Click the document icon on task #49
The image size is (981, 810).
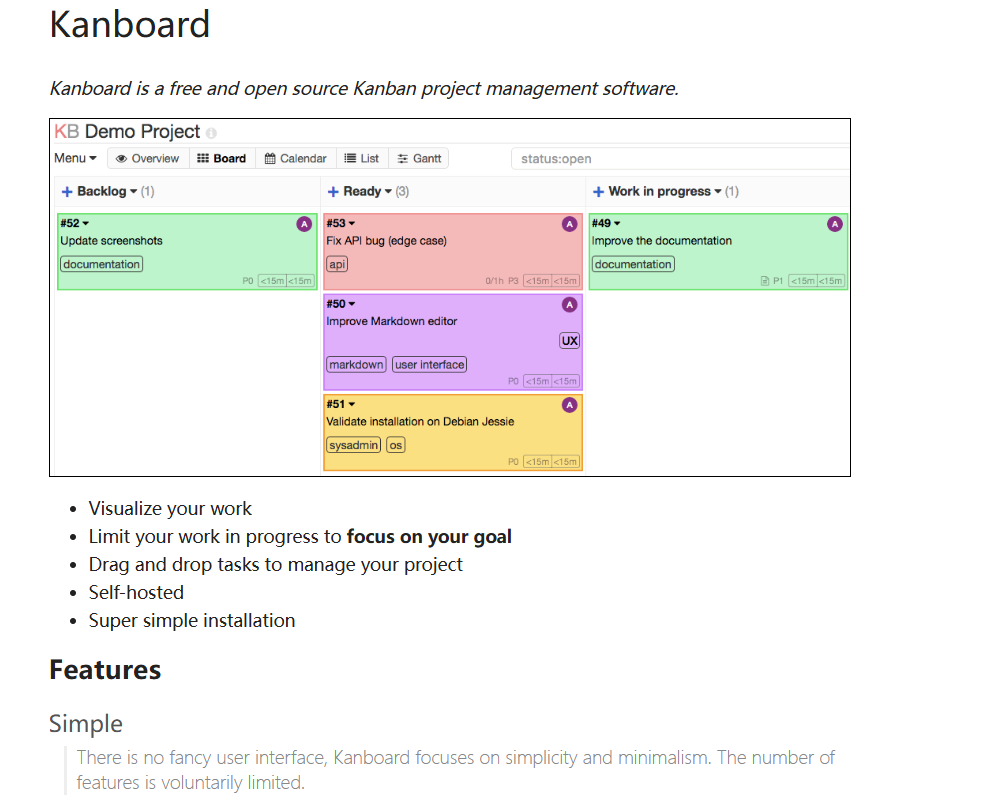(765, 282)
